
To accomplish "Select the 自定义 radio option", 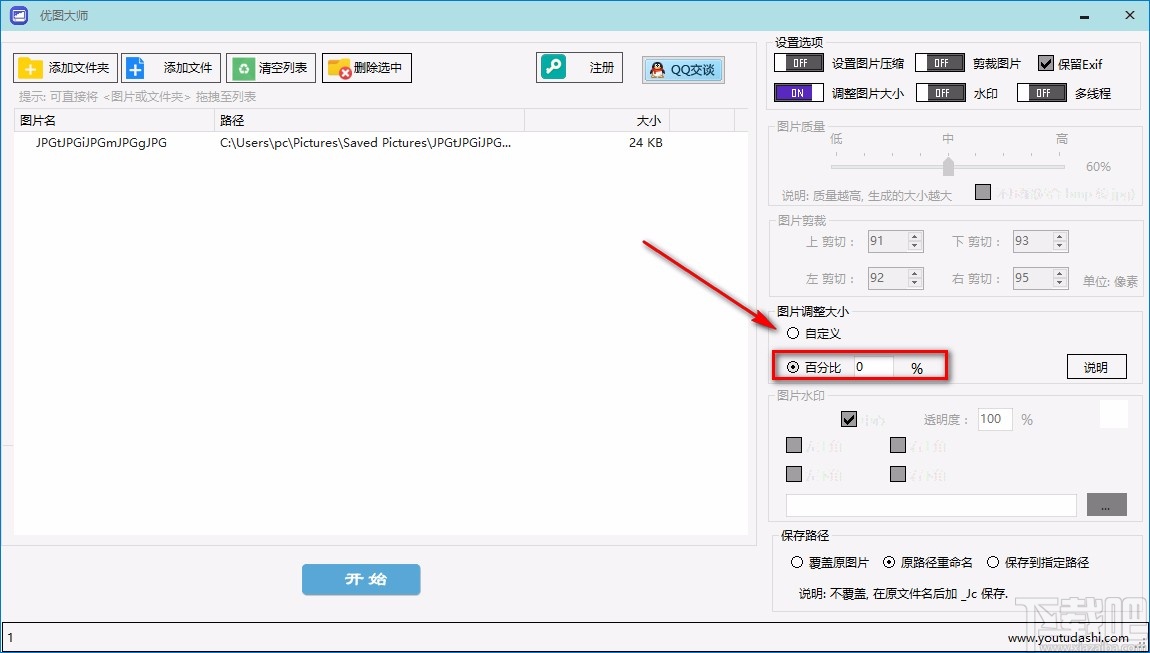I will click(x=793, y=333).
